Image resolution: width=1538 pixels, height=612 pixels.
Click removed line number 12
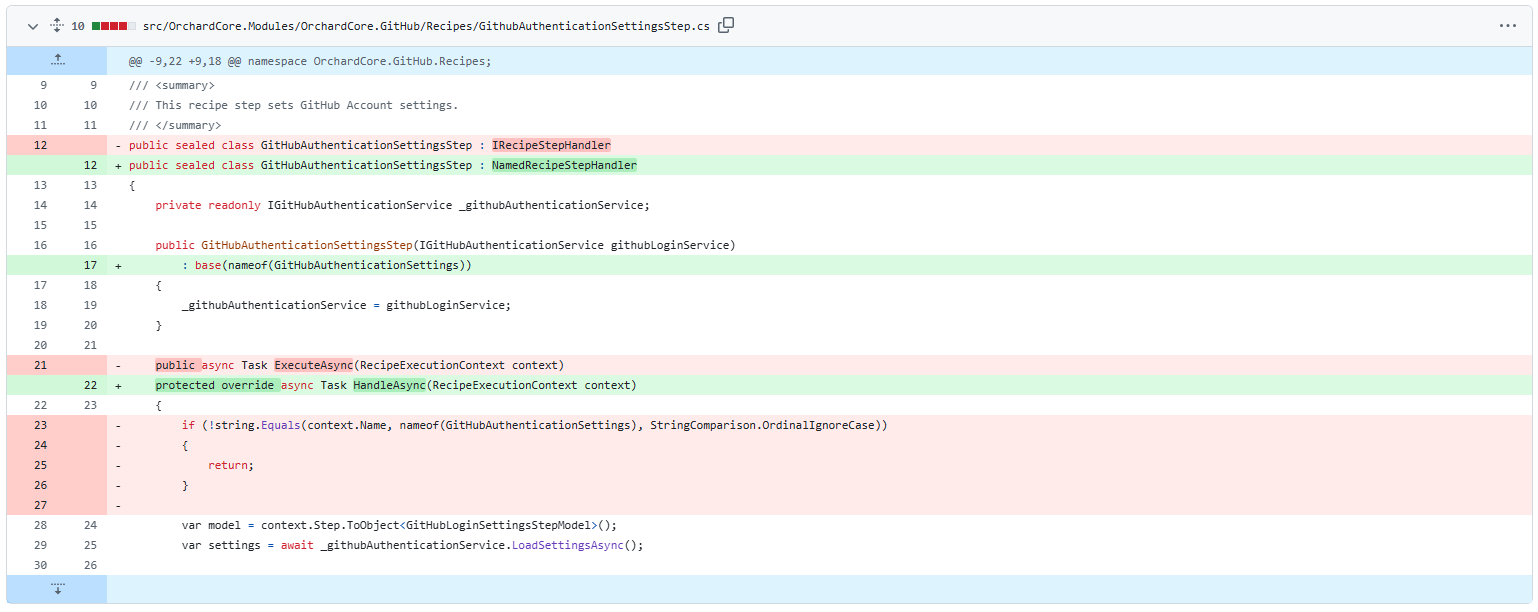[40, 145]
